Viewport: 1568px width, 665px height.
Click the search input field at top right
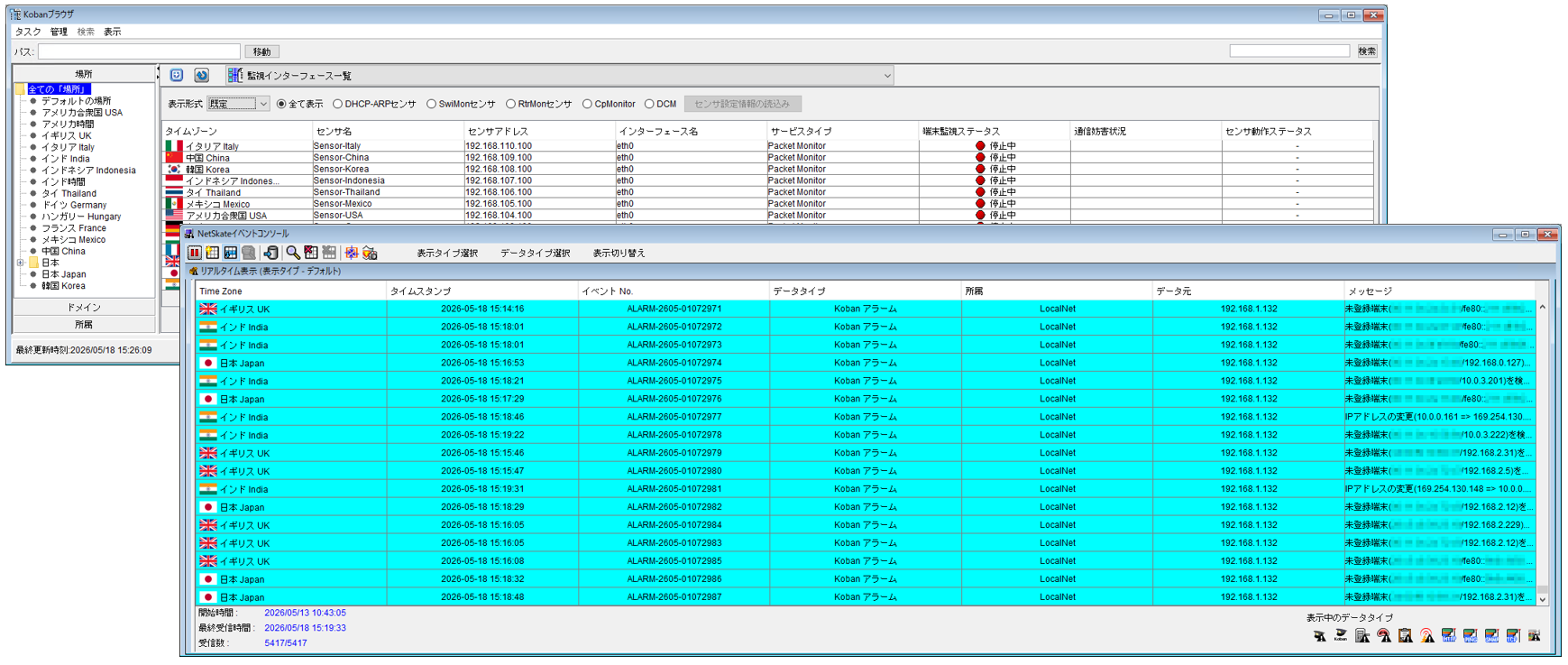tap(1289, 51)
